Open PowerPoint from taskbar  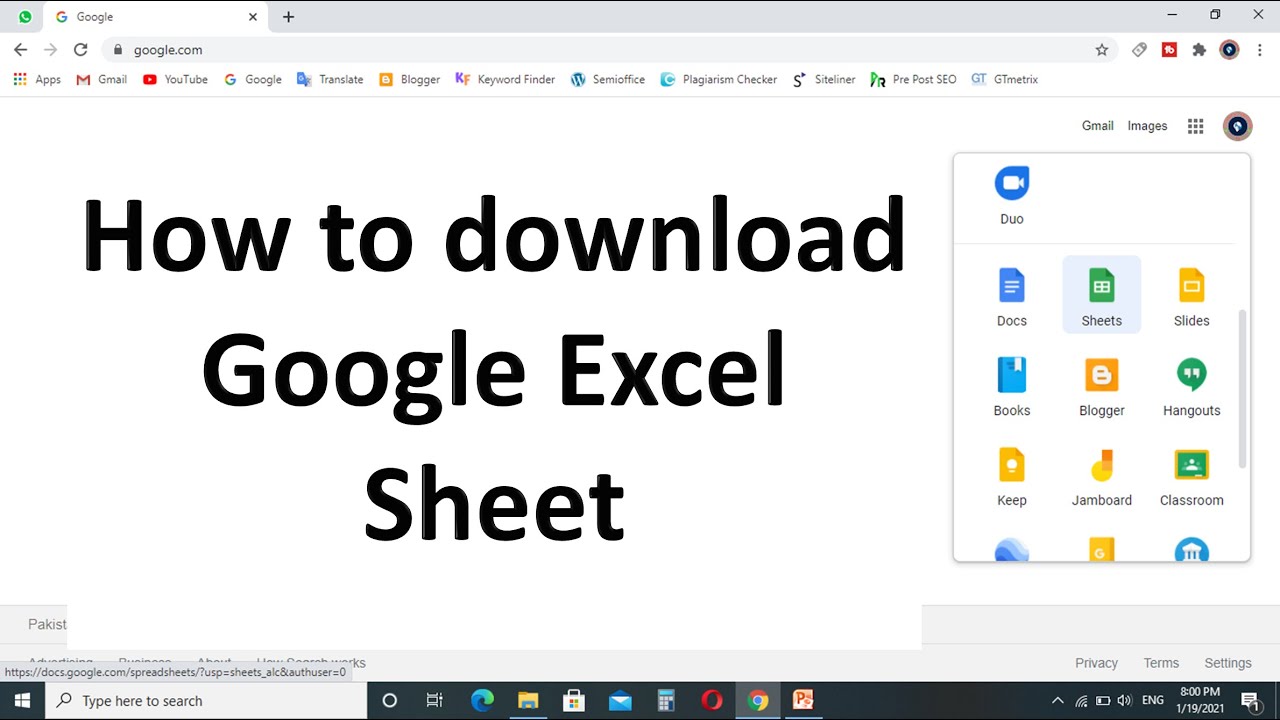coord(803,700)
